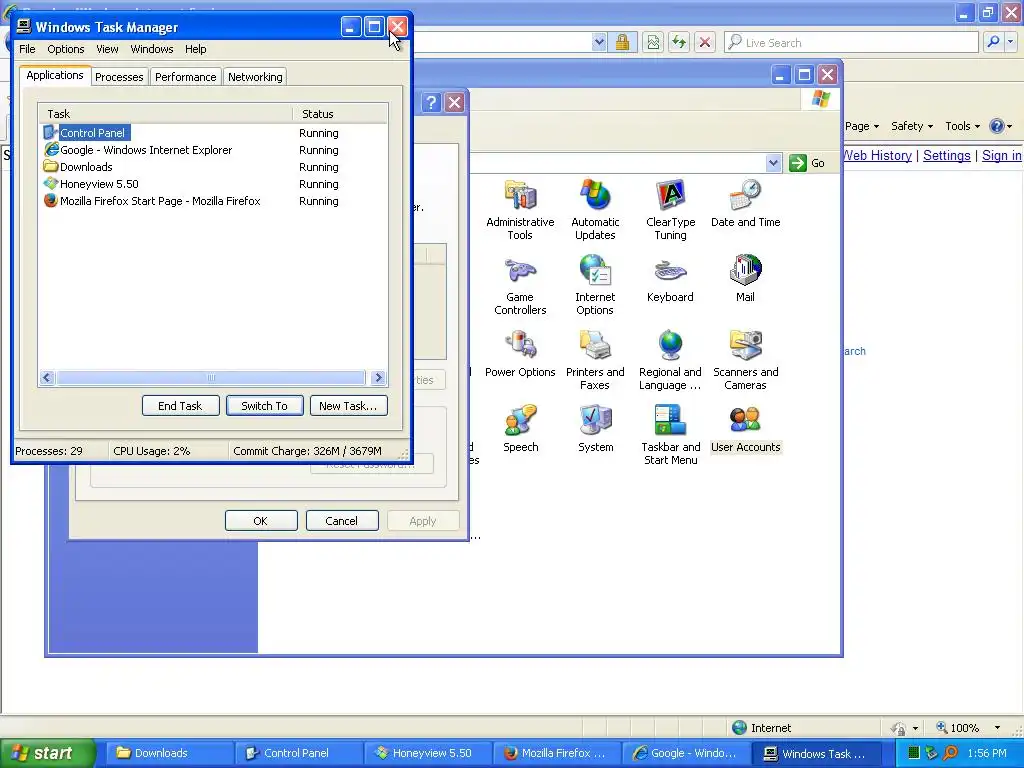Click Internet Explorer refresh icon
Image resolution: width=1024 pixels, height=768 pixels.
coord(679,42)
